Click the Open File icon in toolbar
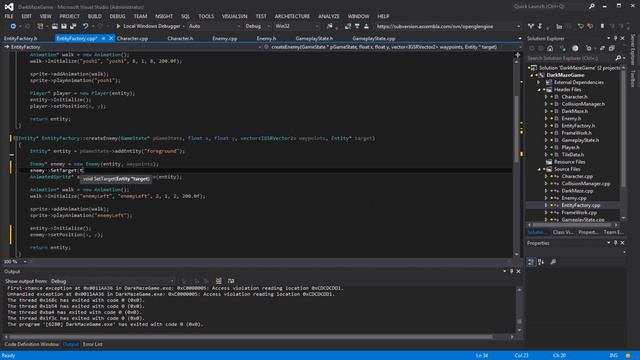 point(54,26)
